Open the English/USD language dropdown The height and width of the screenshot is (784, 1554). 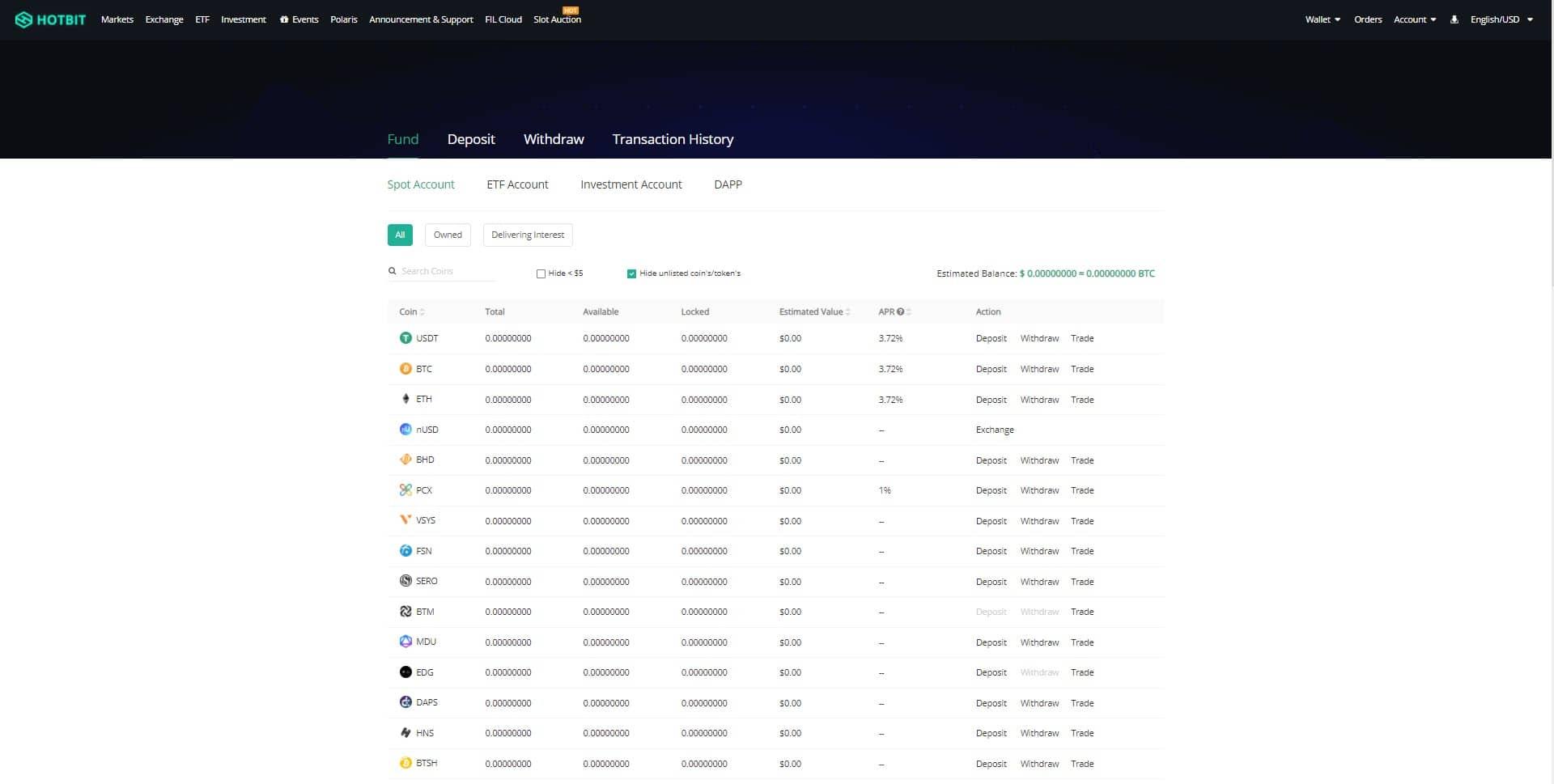(1501, 19)
